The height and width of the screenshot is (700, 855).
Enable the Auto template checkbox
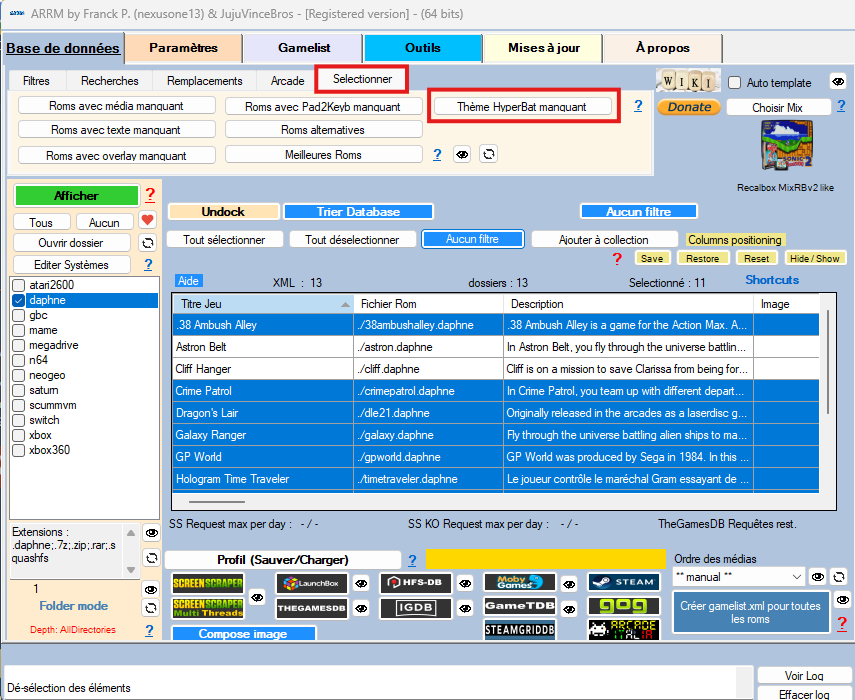(x=735, y=83)
